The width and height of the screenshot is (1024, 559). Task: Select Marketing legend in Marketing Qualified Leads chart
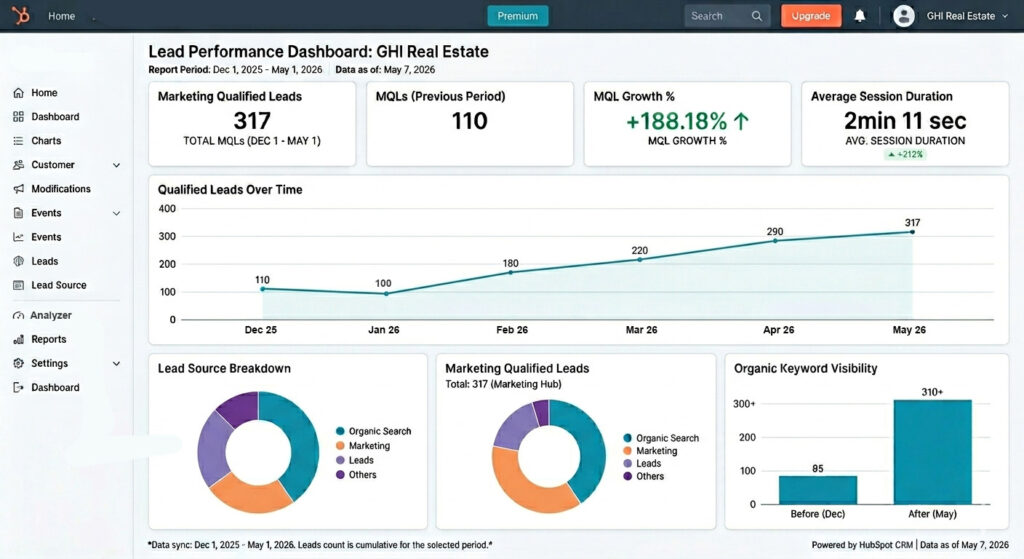(650, 451)
